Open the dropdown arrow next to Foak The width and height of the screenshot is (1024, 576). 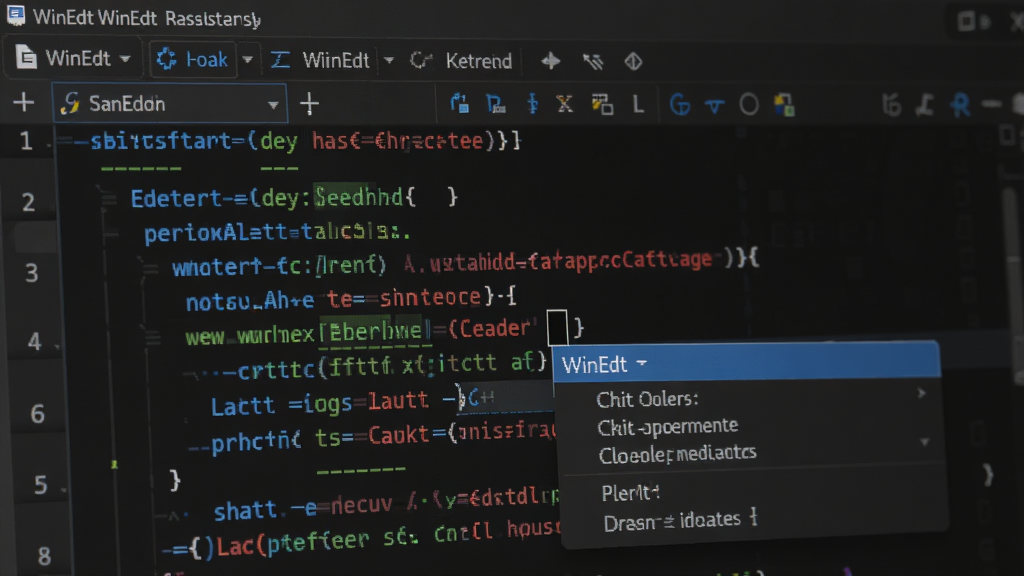(248, 60)
